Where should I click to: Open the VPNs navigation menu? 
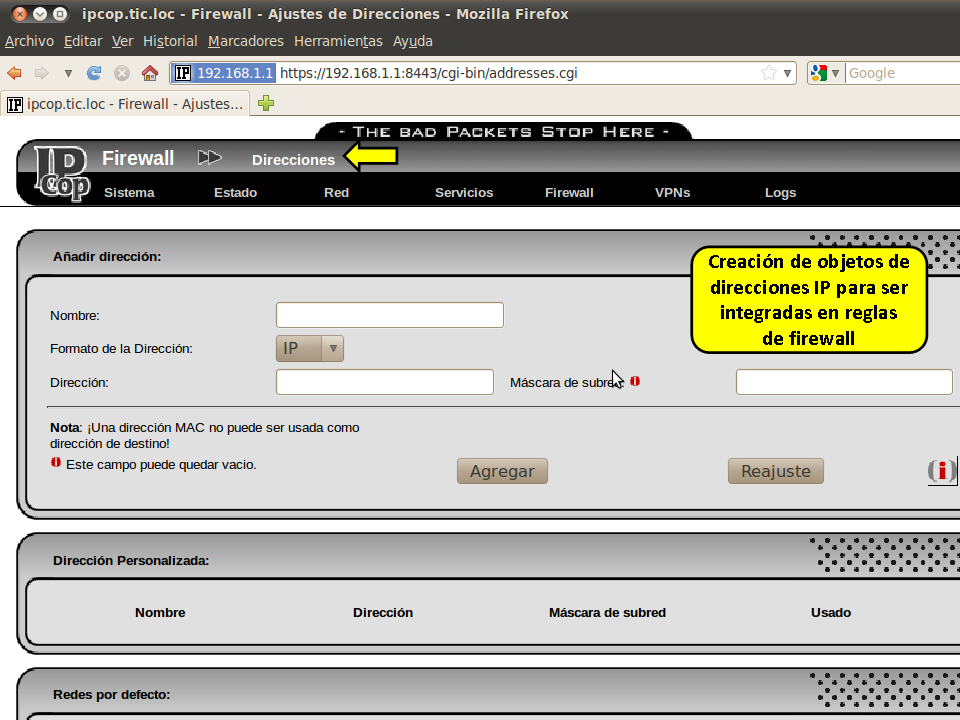(x=672, y=193)
